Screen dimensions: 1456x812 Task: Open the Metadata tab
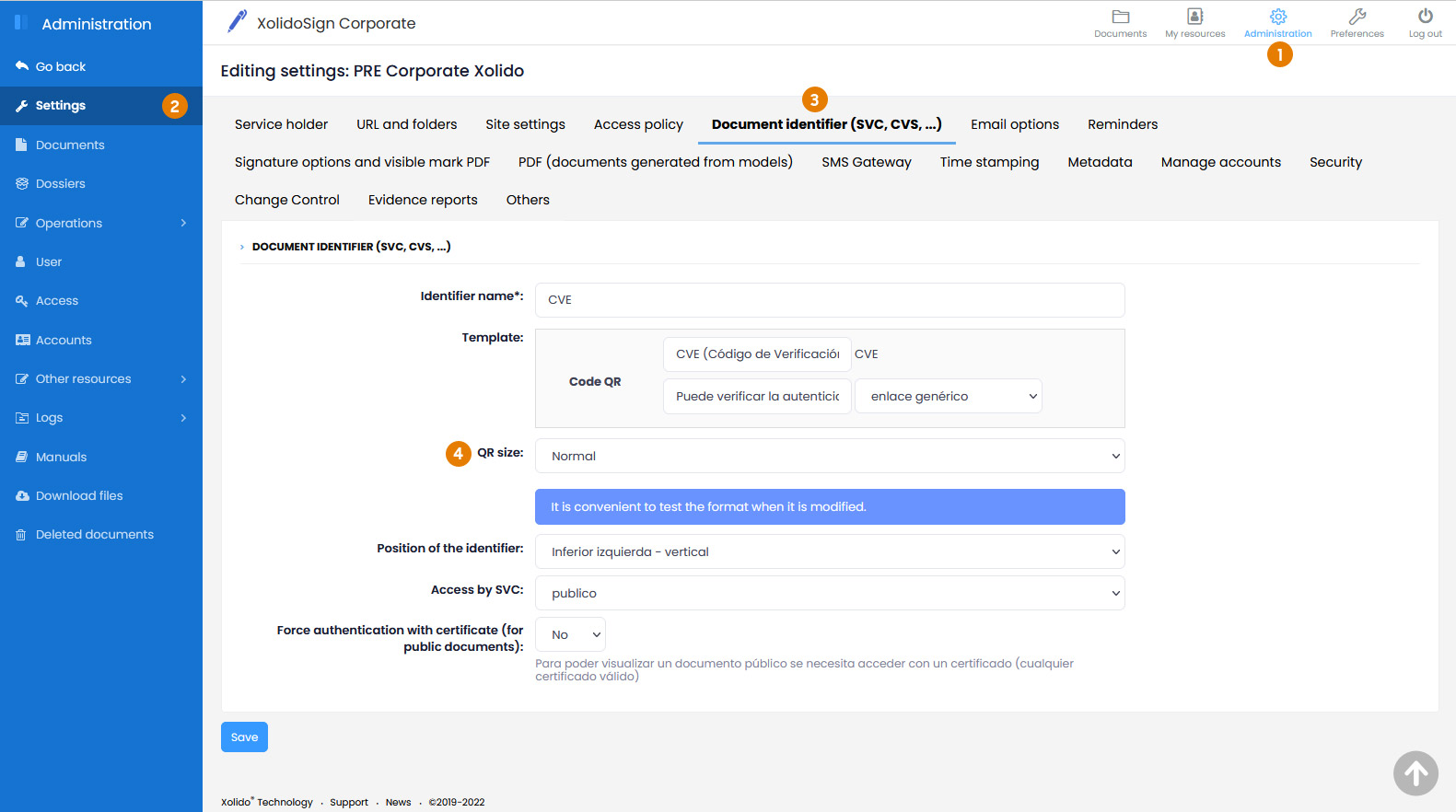(1100, 162)
